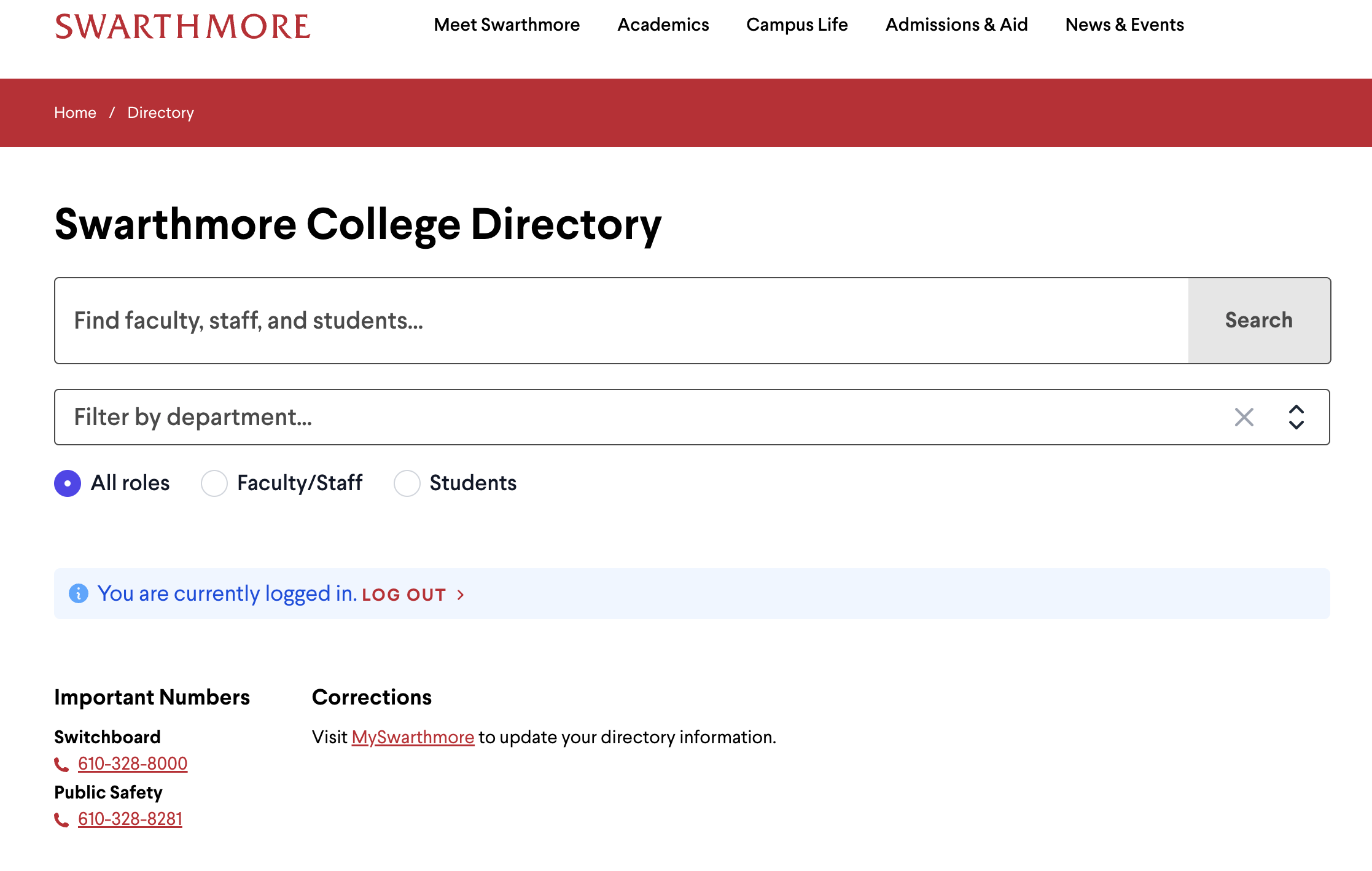Image resolution: width=1372 pixels, height=871 pixels.
Task: Click the Search button
Action: [x=1258, y=320]
